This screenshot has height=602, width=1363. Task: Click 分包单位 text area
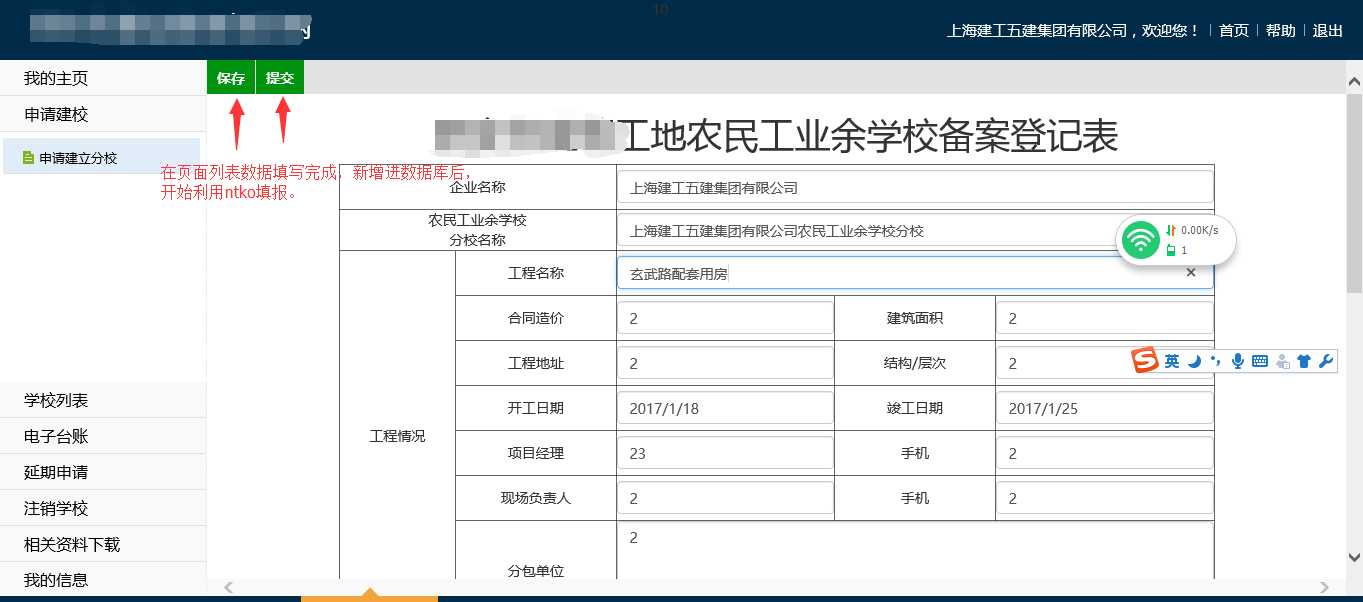click(915, 551)
